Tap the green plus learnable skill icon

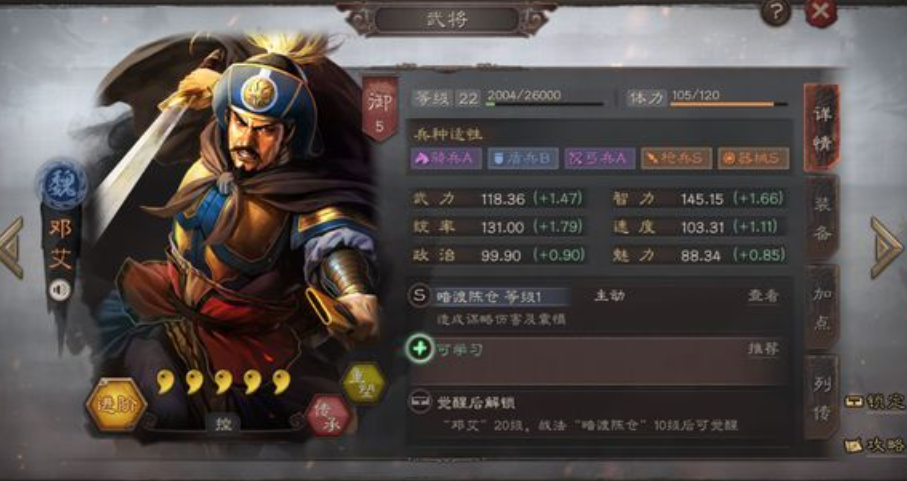[x=420, y=349]
